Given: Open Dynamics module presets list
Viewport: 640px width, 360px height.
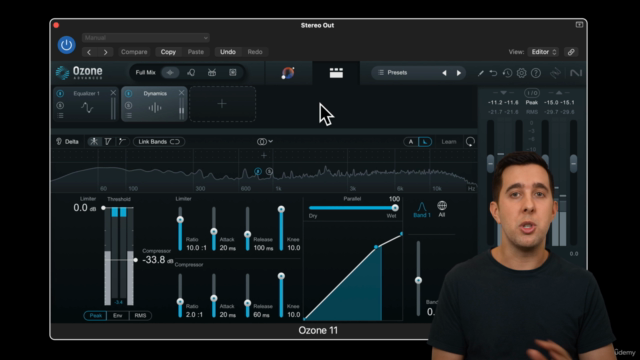Looking at the screenshot, I should 128,116.
